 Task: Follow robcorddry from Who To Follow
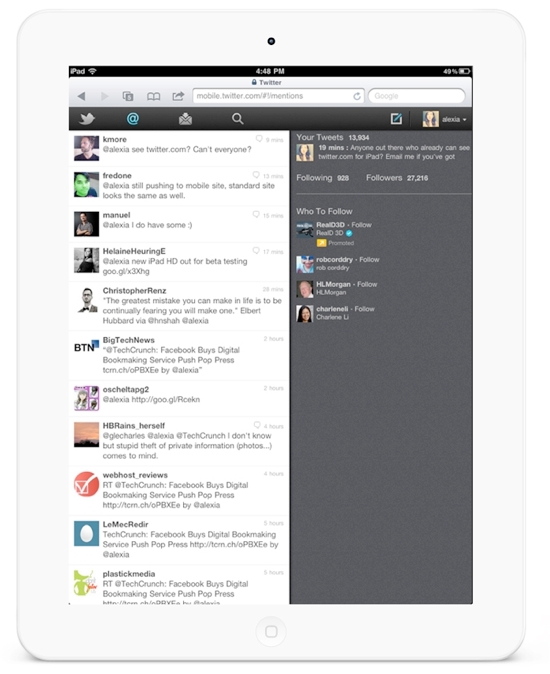[x=369, y=260]
